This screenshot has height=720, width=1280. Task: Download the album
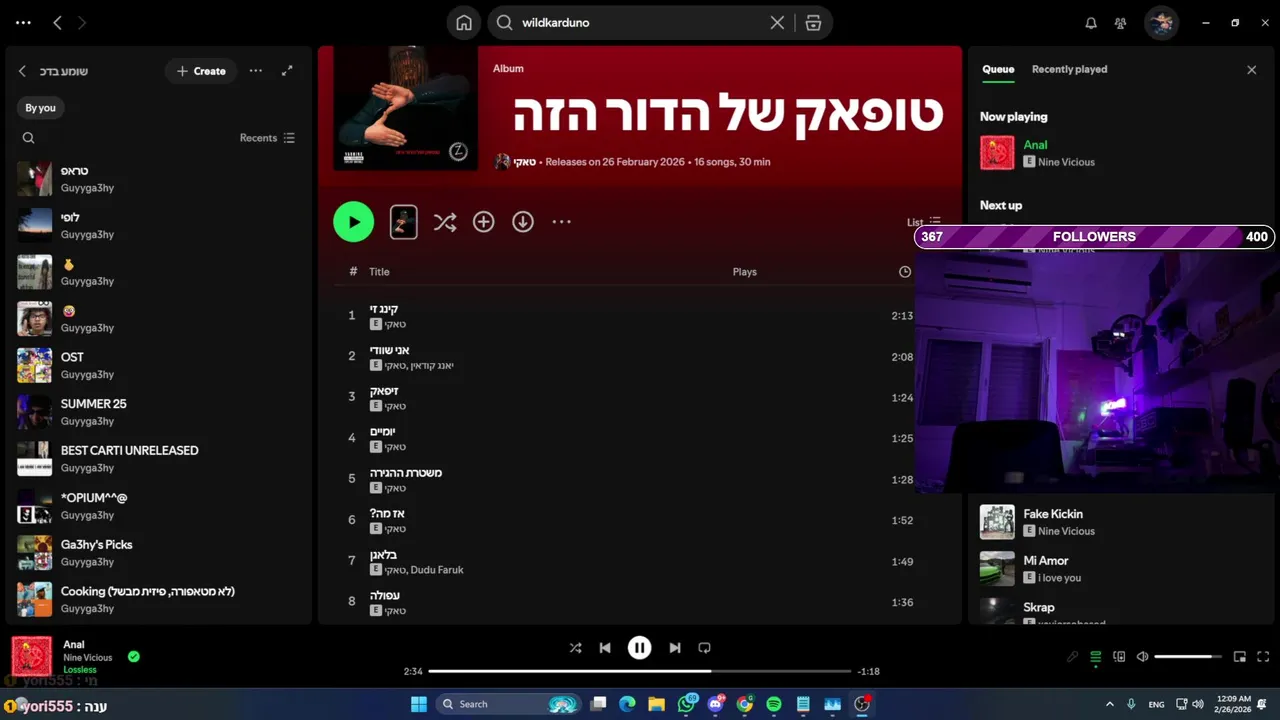pyautogui.click(x=523, y=222)
